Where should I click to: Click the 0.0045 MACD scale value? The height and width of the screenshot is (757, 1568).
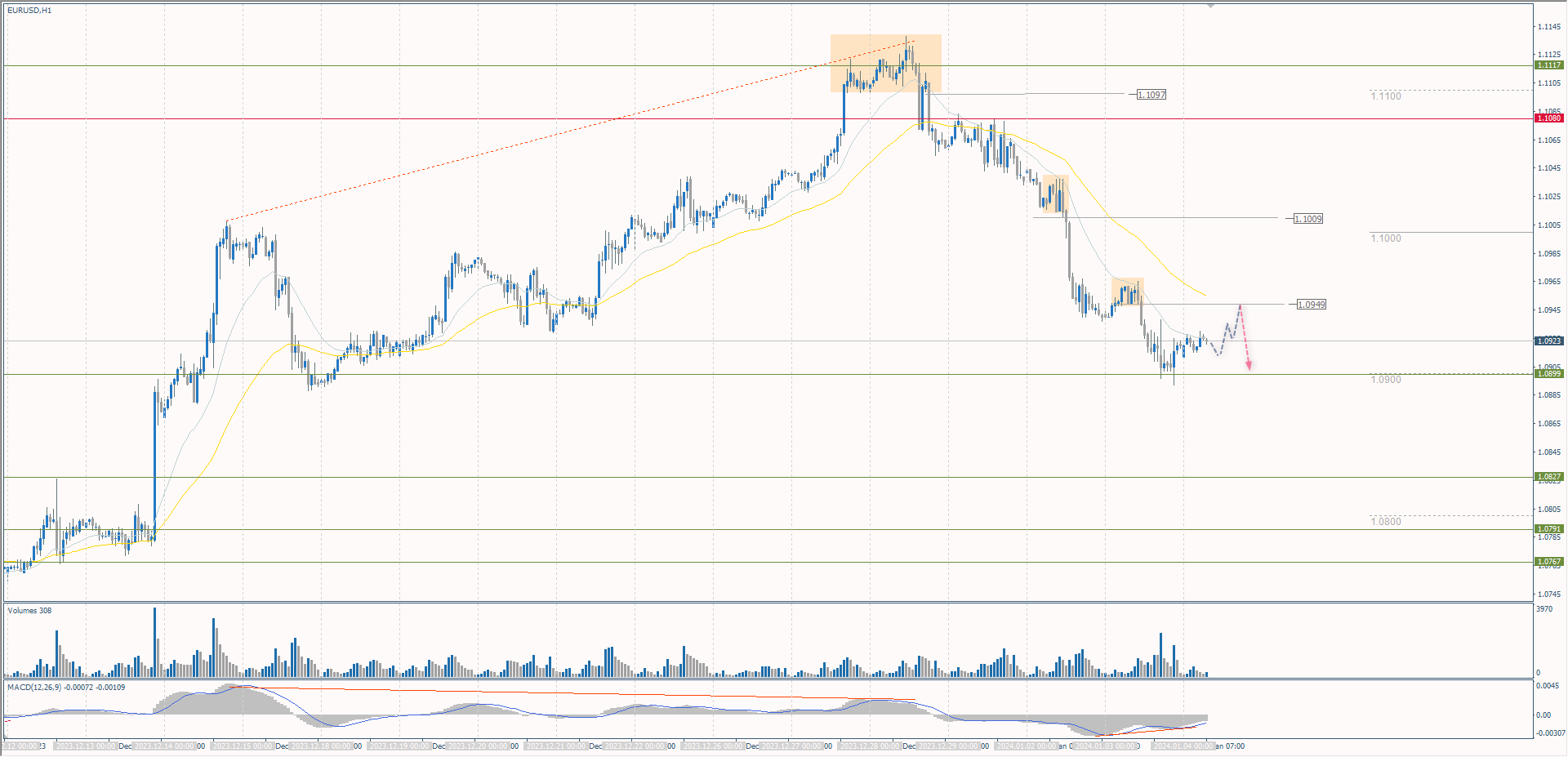(x=1548, y=686)
